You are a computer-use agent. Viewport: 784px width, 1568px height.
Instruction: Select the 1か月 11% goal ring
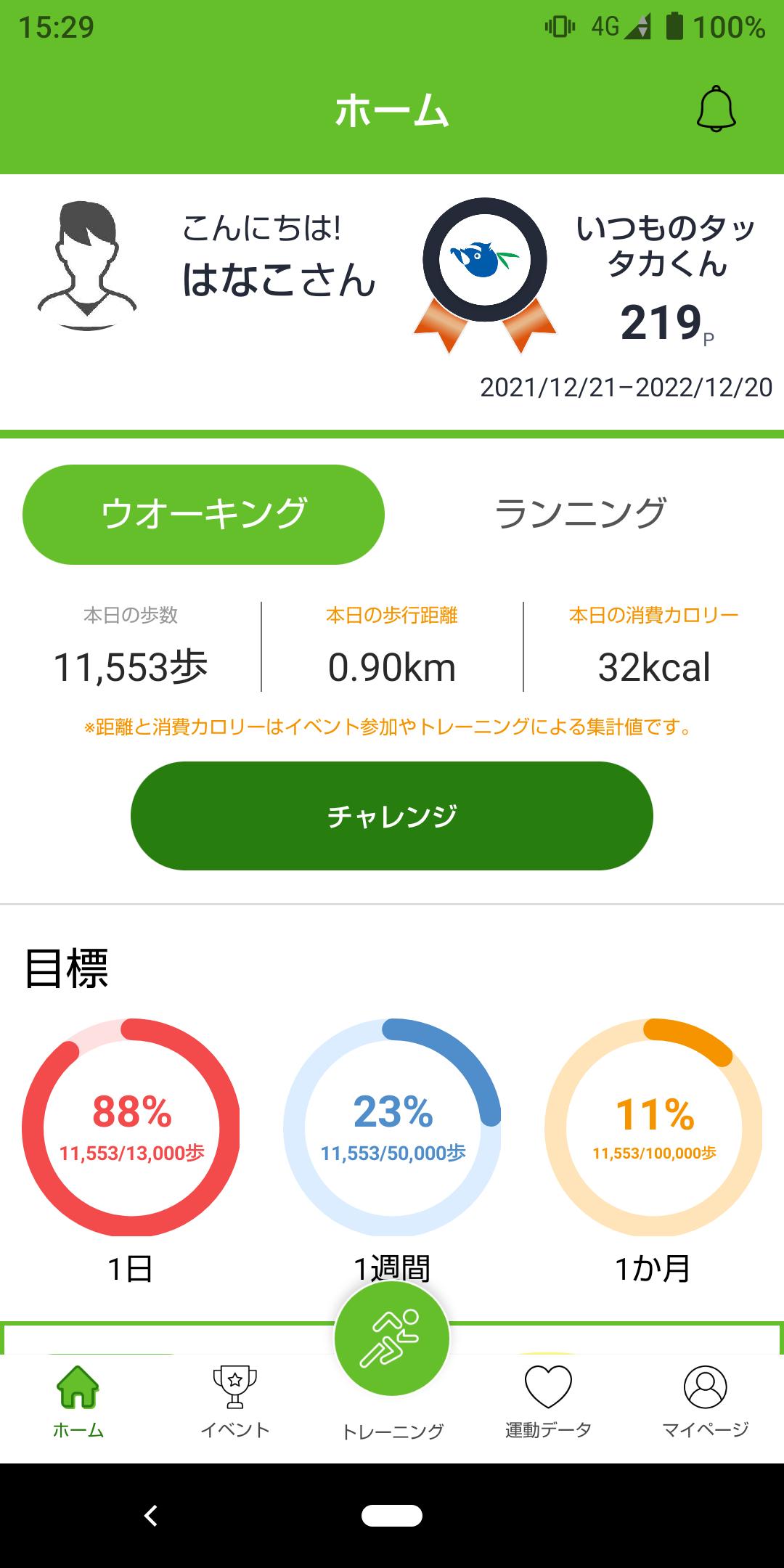653,1127
